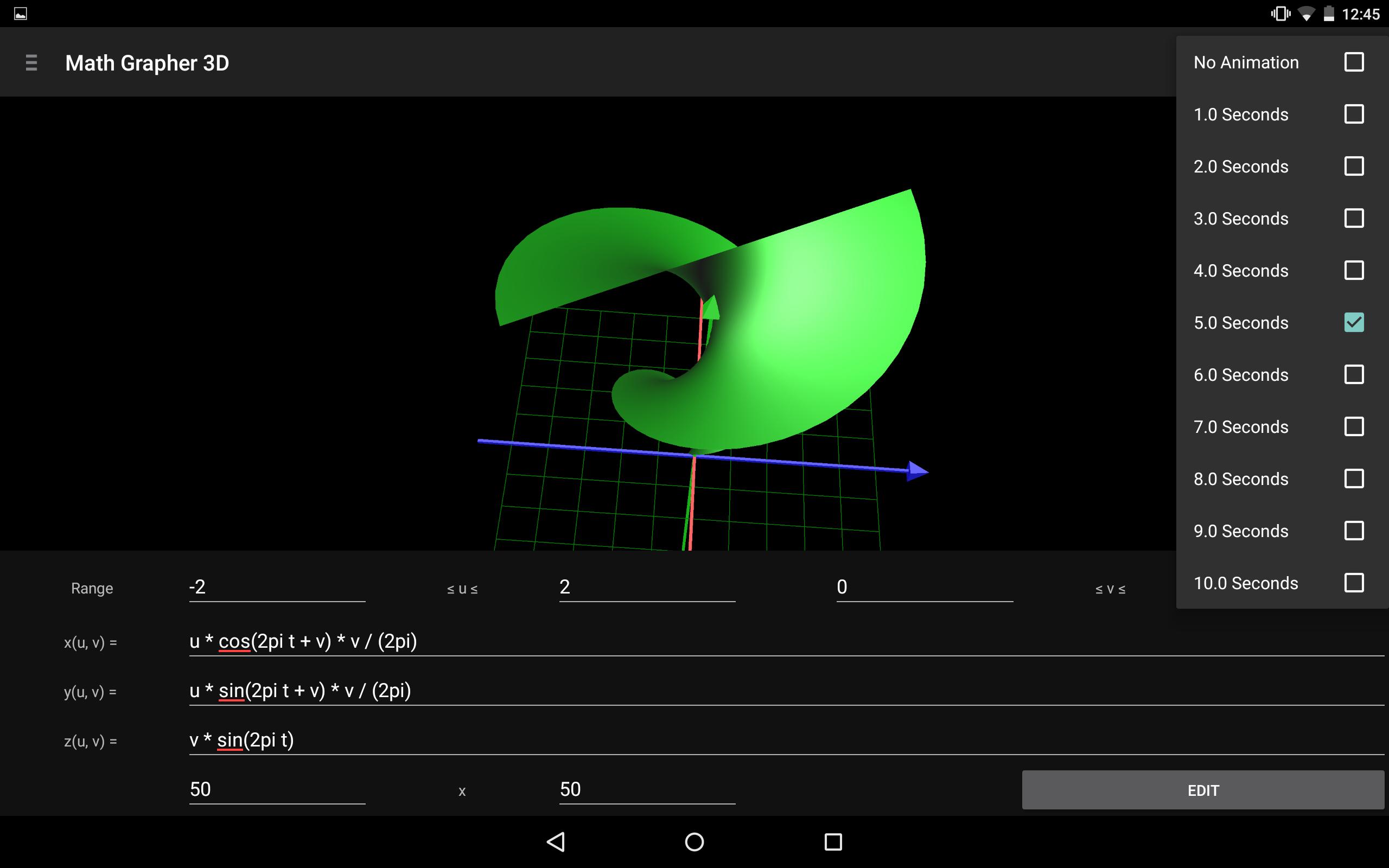
Task: Select the No Animation menu label
Action: [x=1246, y=62]
